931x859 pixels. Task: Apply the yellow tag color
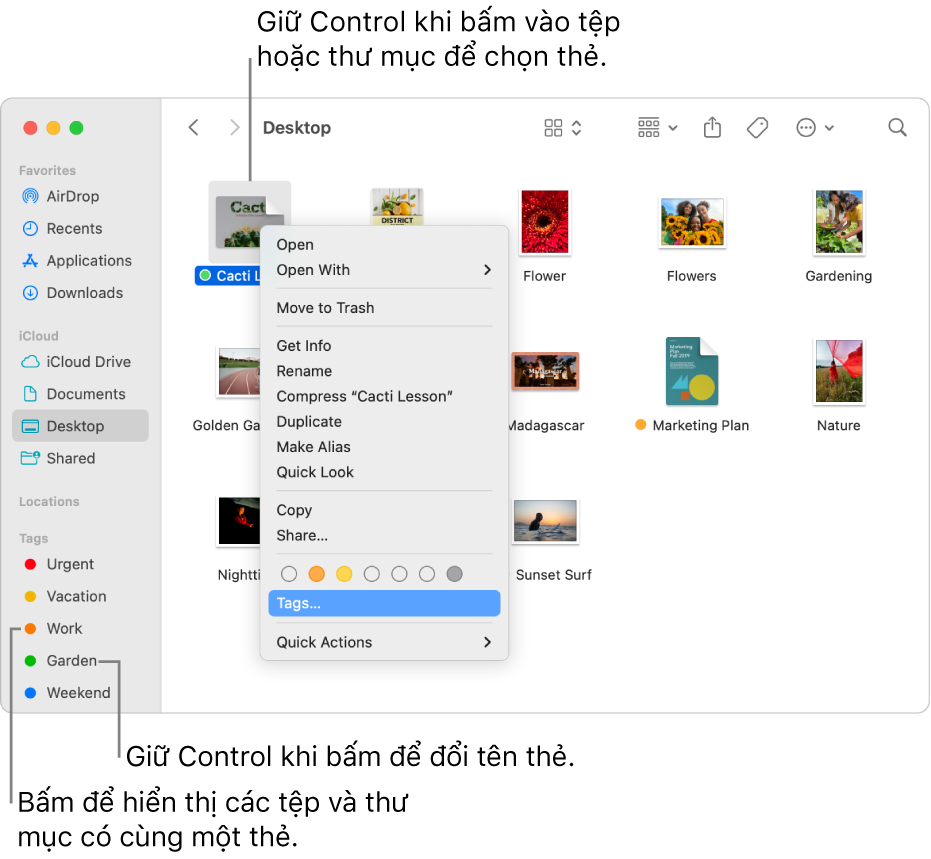(x=344, y=574)
